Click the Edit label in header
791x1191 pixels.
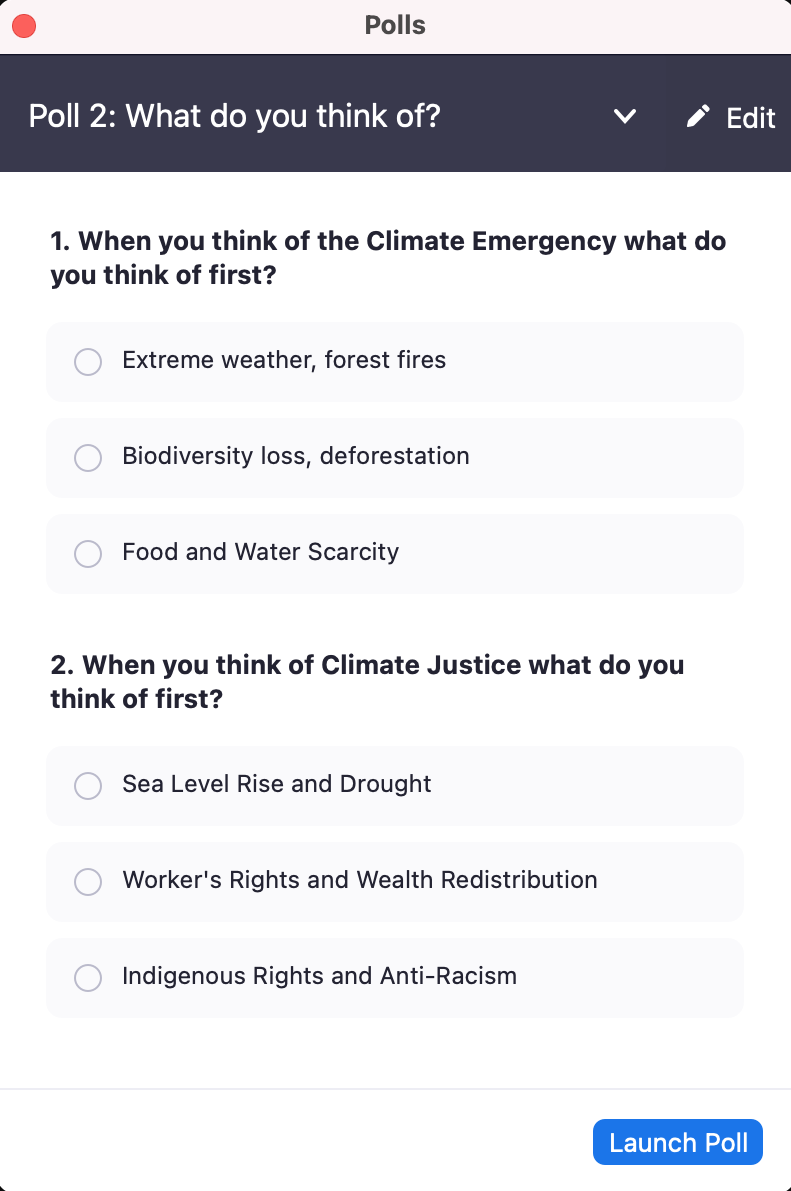pyautogui.click(x=750, y=118)
